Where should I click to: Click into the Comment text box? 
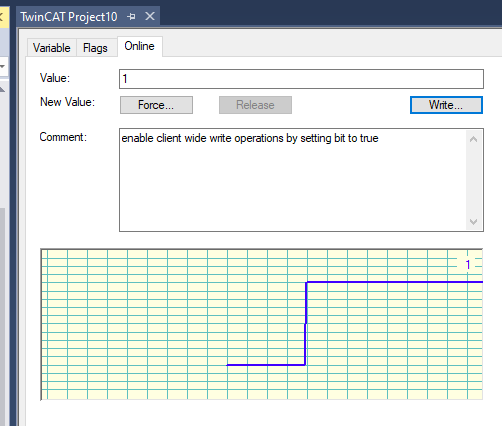click(x=293, y=180)
